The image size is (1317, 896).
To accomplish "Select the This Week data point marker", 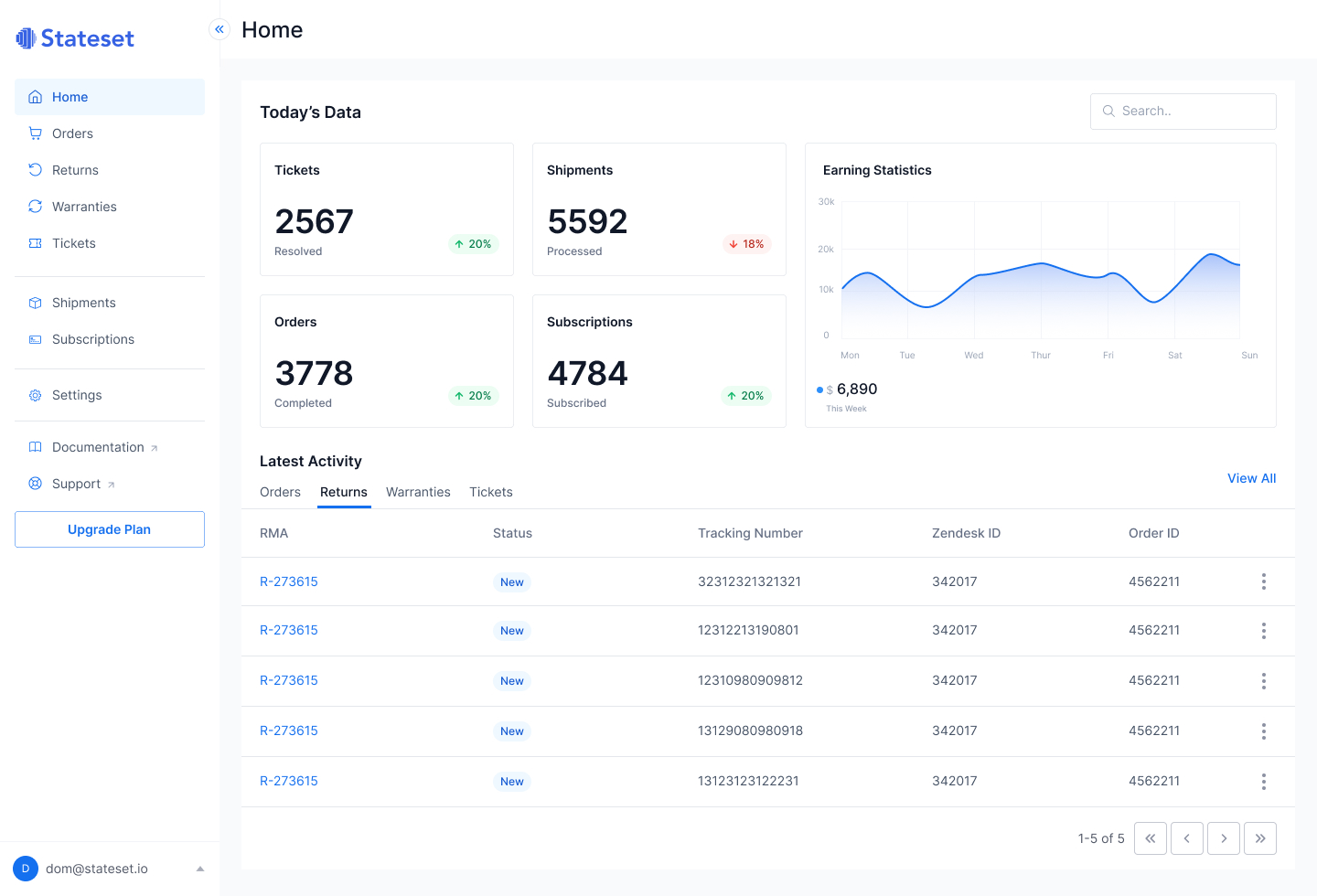I will pos(819,389).
